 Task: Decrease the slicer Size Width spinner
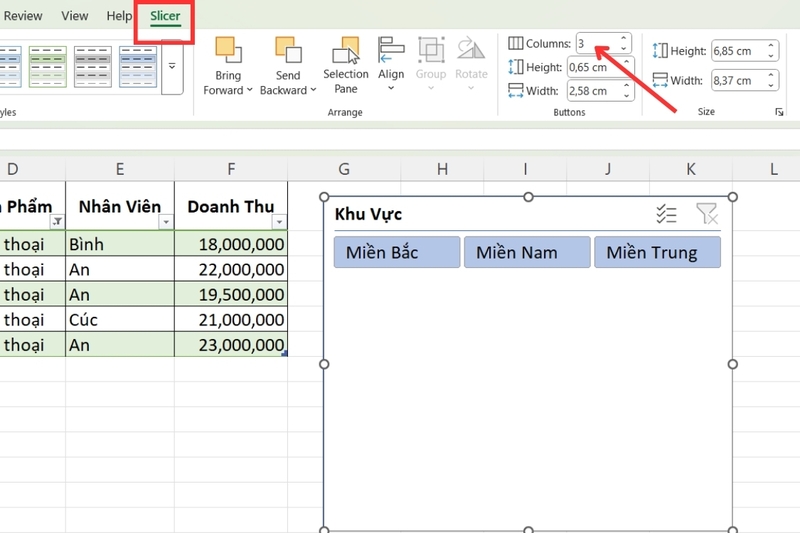(771, 86)
